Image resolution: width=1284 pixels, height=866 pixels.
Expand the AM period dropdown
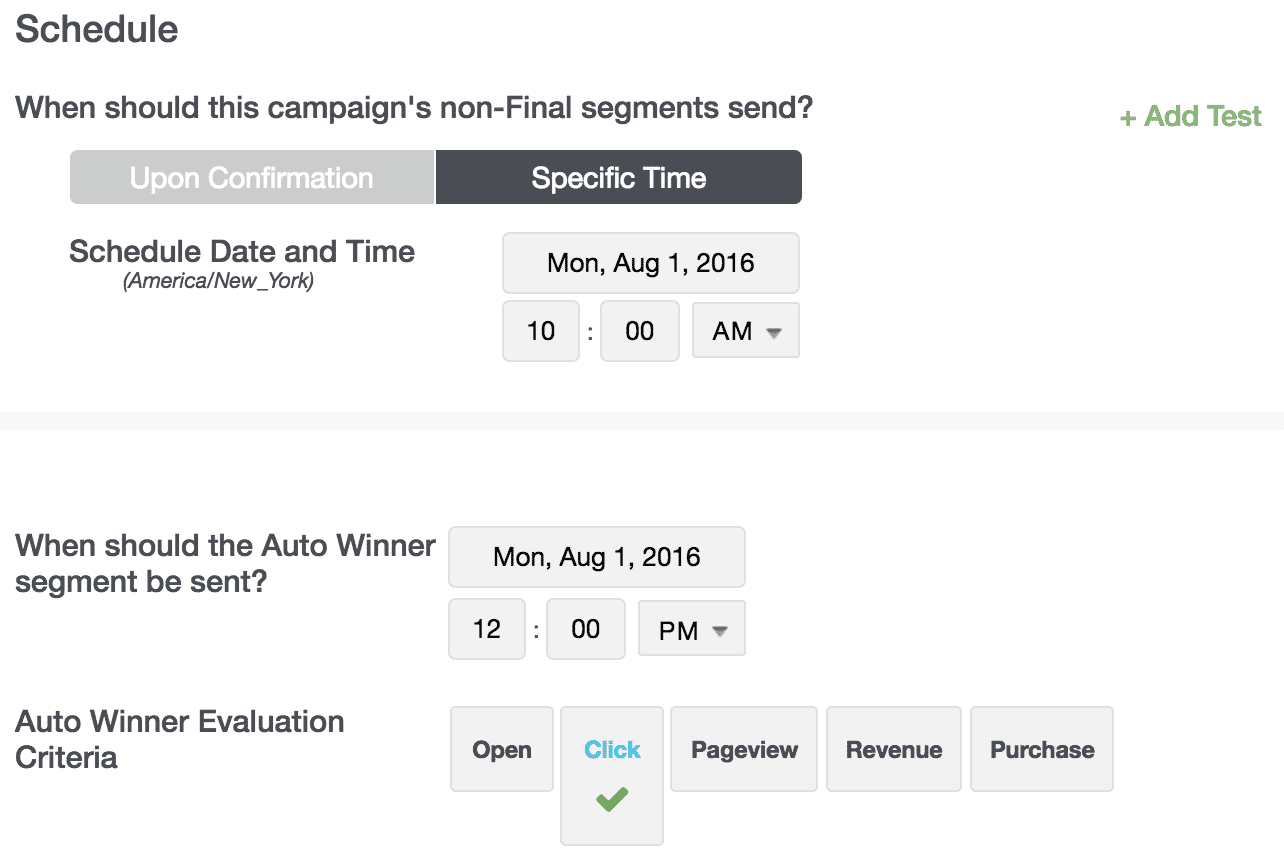click(x=746, y=331)
